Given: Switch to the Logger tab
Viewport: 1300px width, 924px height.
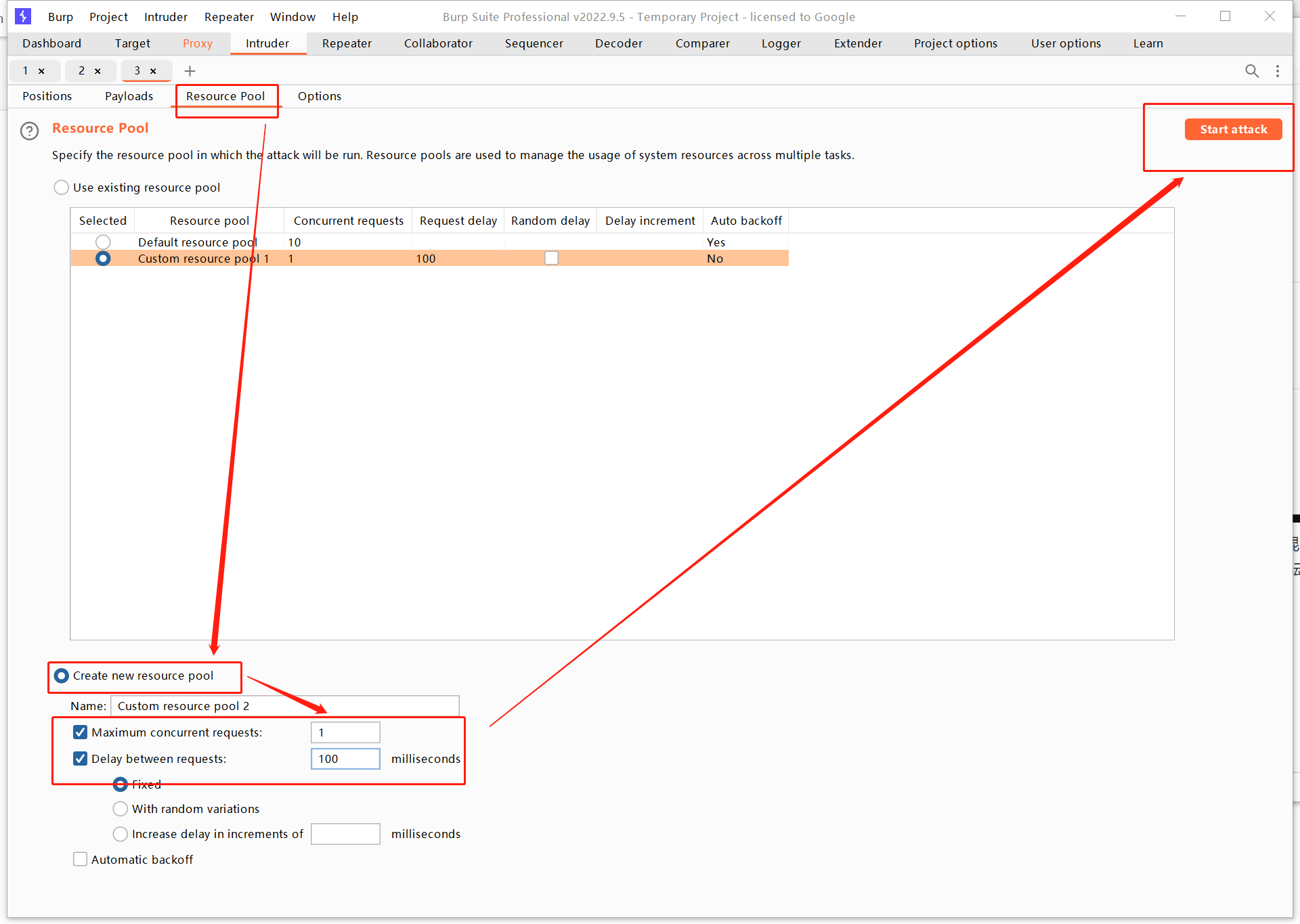Looking at the screenshot, I should (x=781, y=43).
